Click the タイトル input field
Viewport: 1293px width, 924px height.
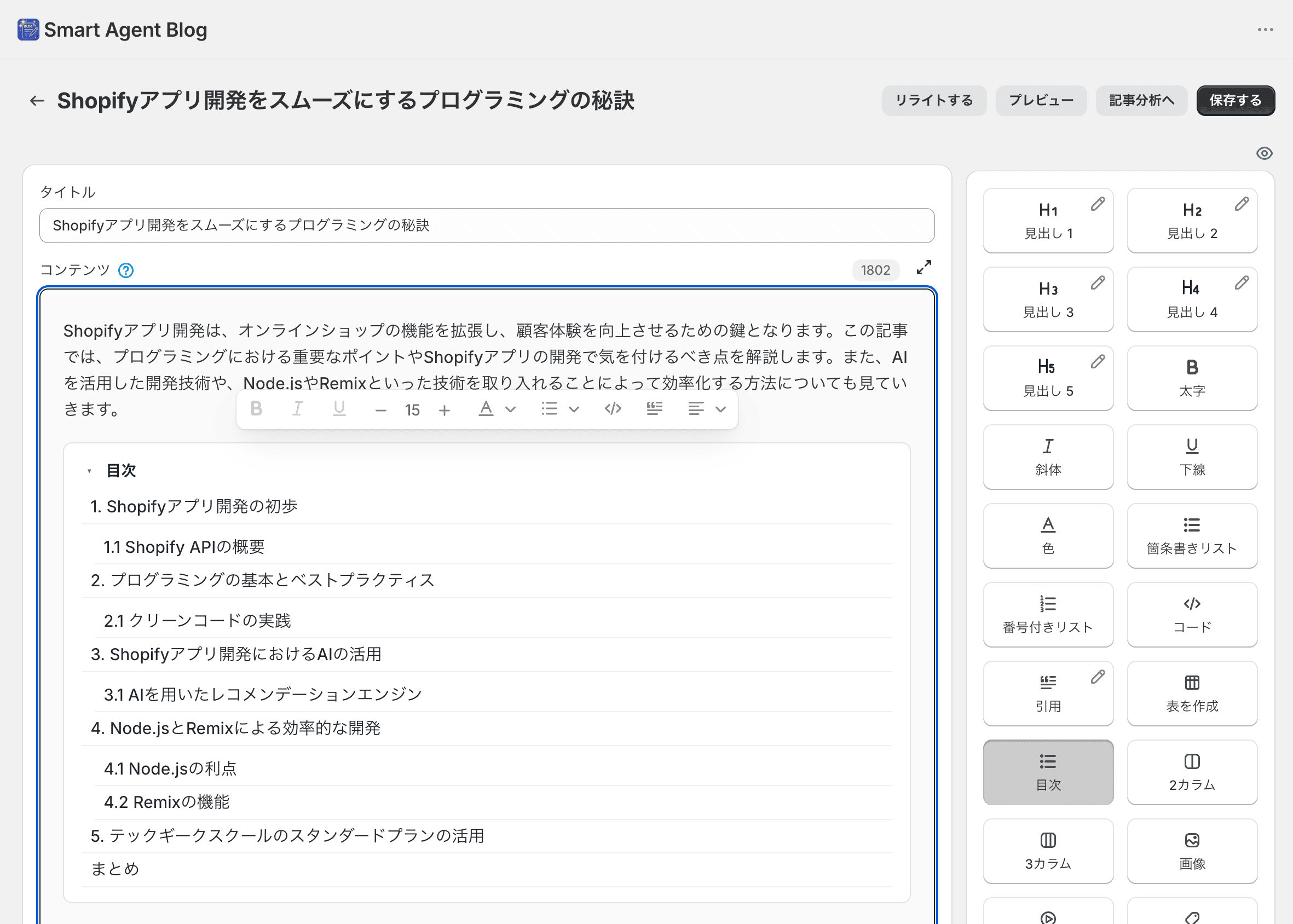487,226
